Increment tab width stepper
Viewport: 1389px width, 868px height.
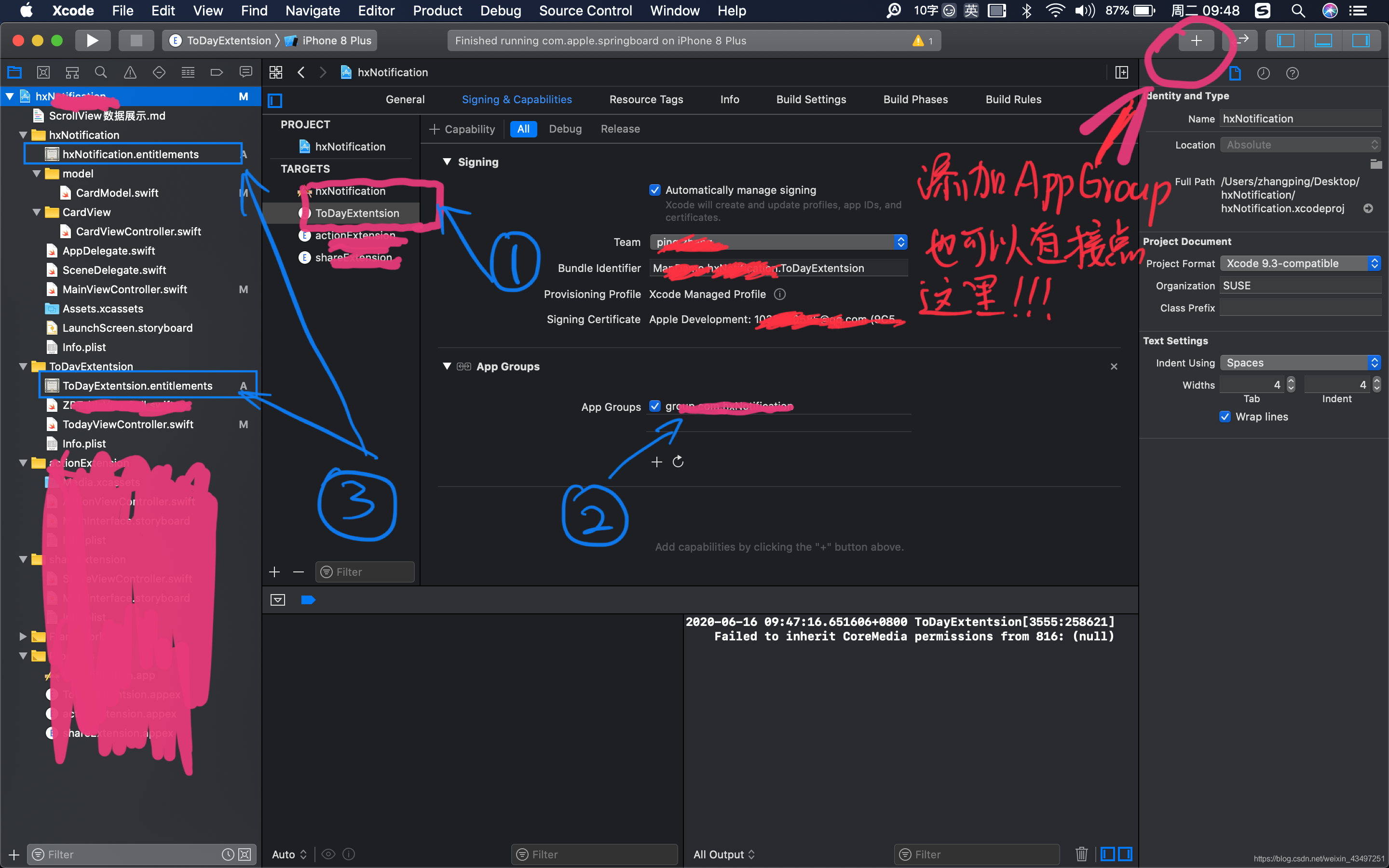coord(1290,381)
